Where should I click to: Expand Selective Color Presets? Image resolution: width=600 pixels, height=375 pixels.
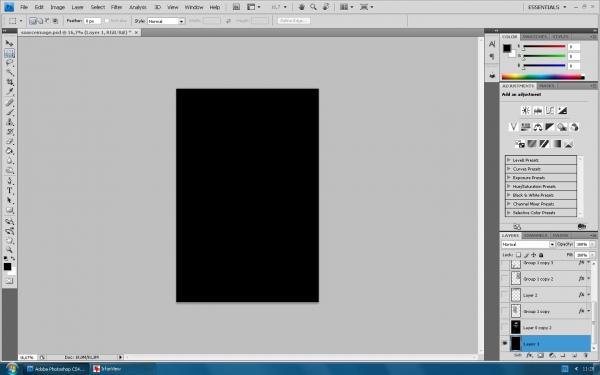[509, 212]
